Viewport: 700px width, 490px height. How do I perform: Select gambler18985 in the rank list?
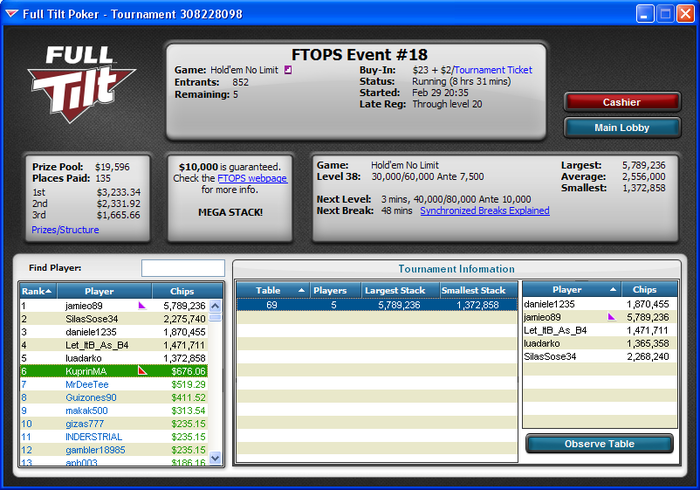[x=114, y=449]
